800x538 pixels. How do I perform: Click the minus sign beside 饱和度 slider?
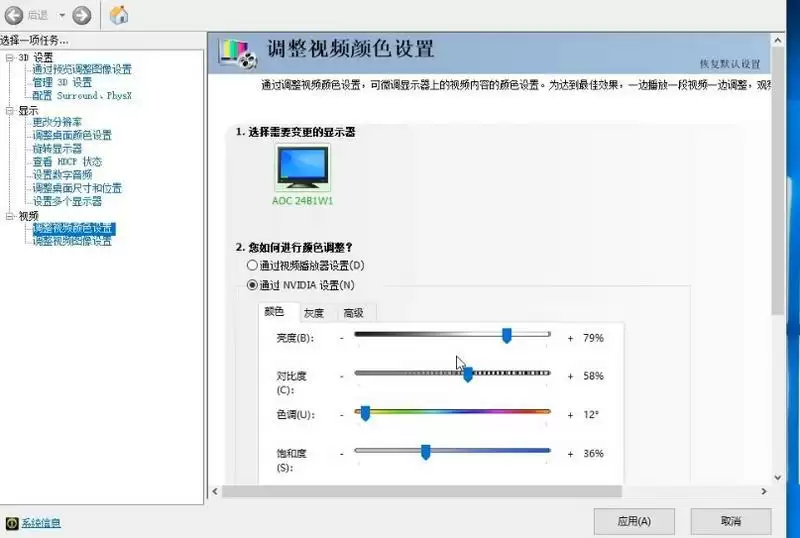pyautogui.click(x=341, y=453)
